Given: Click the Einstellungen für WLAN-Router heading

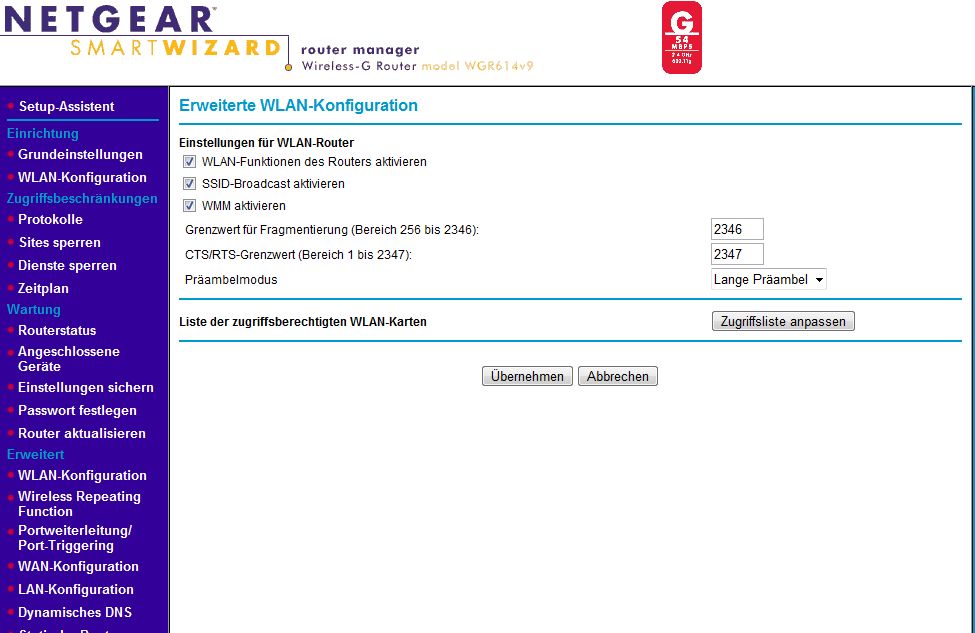Looking at the screenshot, I should [x=266, y=142].
